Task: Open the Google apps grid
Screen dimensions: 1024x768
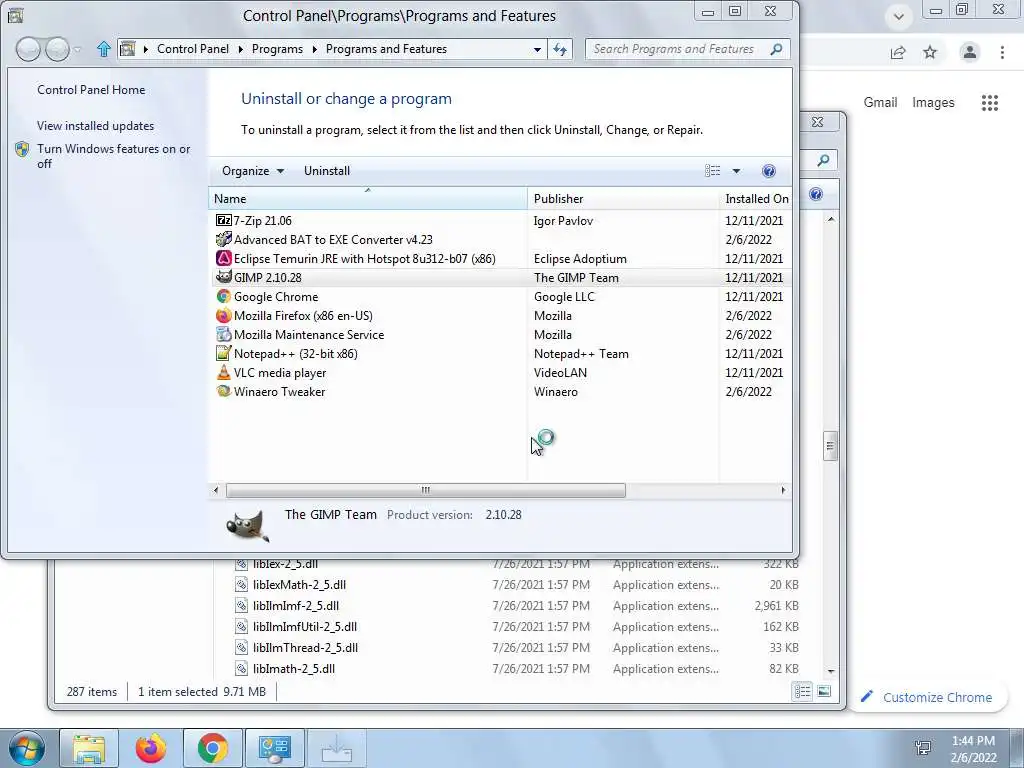Action: point(990,103)
